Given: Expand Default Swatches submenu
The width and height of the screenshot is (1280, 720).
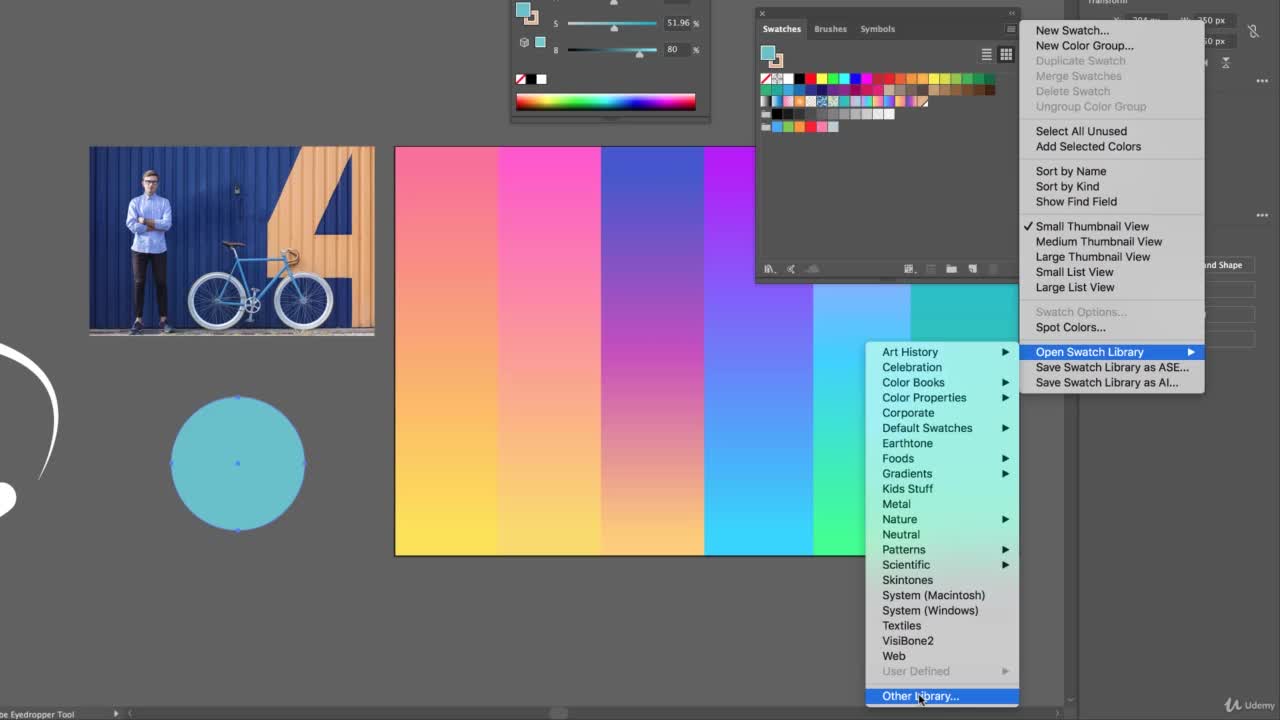Looking at the screenshot, I should pos(942,428).
